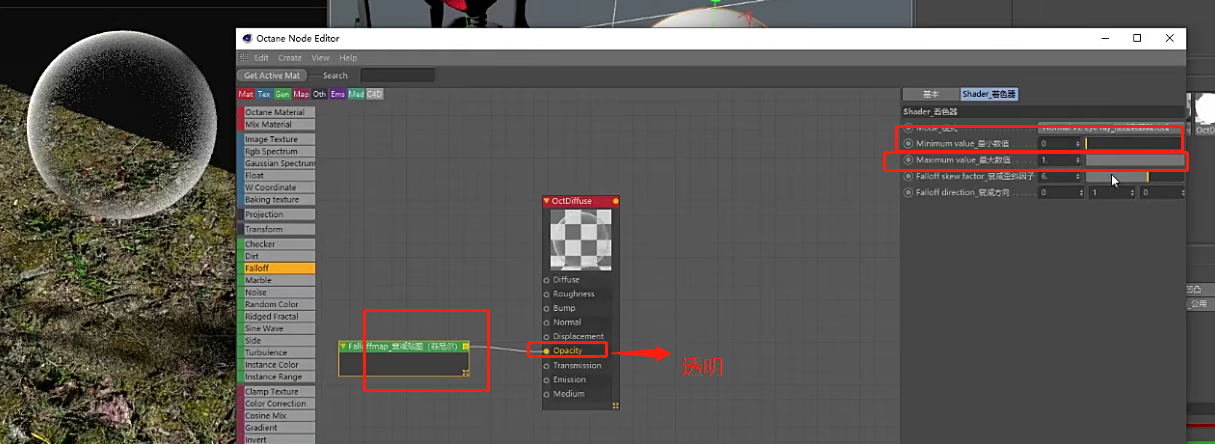Toggle the C4D node filter

coord(375,94)
